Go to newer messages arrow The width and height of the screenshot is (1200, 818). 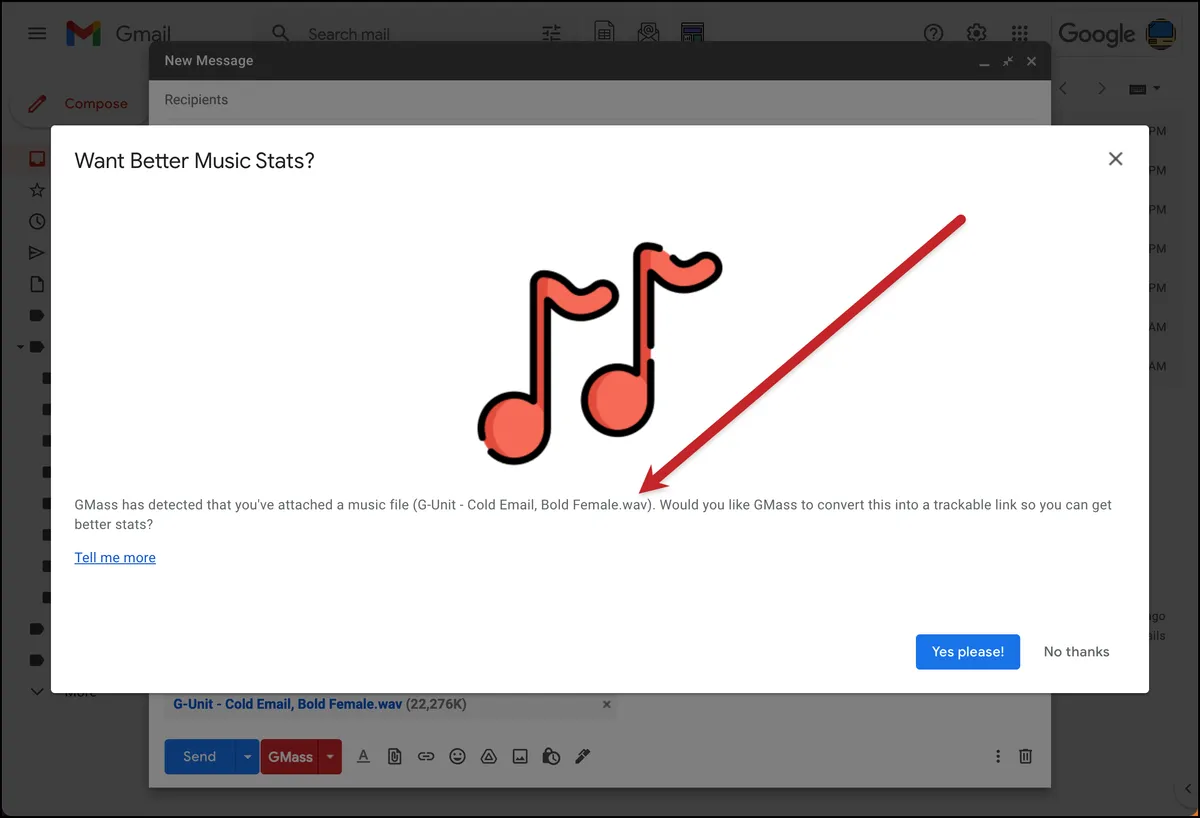pos(1064,89)
